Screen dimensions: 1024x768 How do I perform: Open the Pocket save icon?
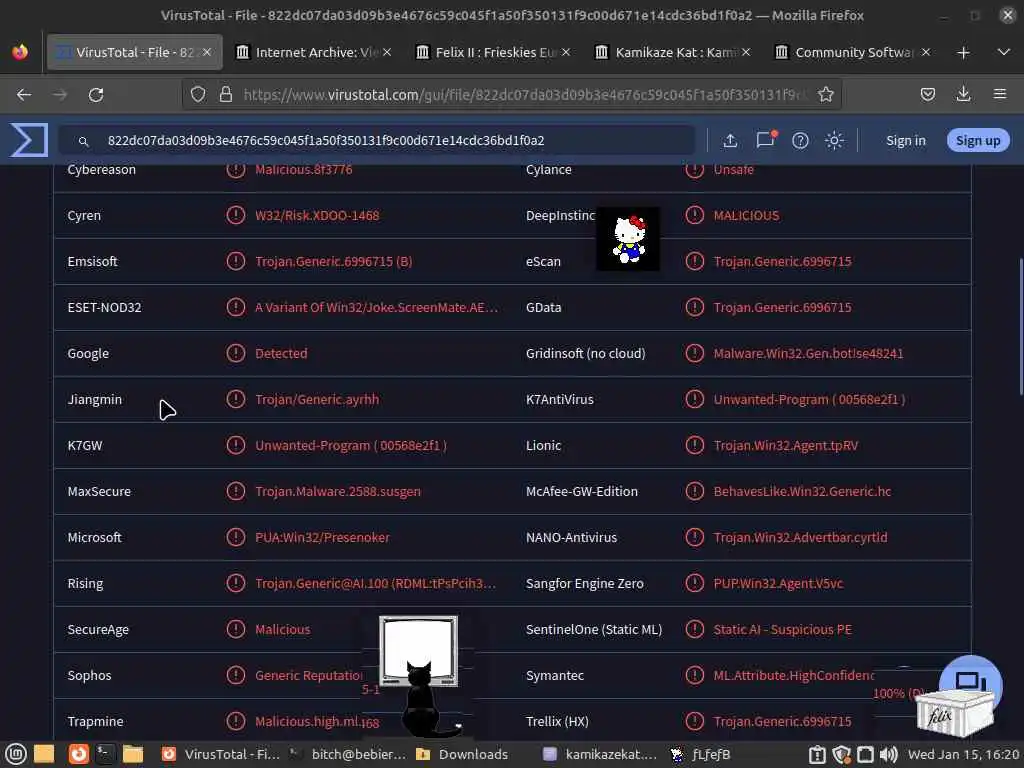point(927,95)
